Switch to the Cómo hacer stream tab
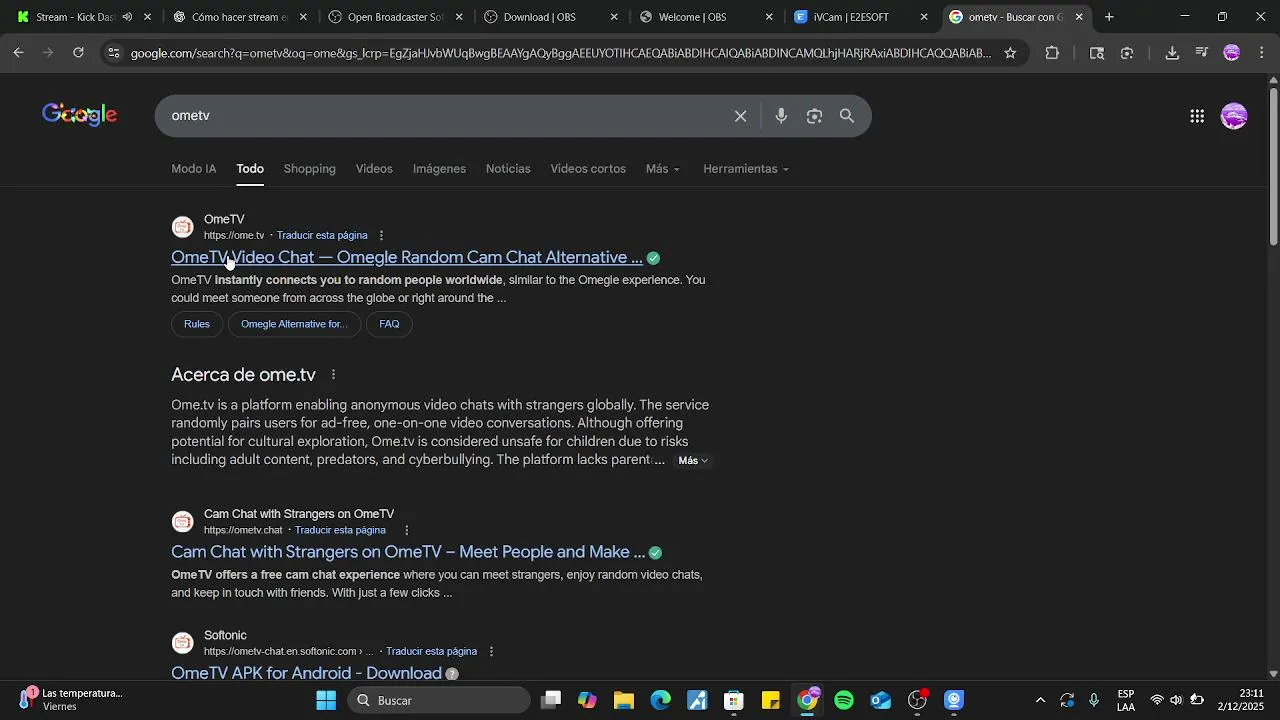The height and width of the screenshot is (720, 1280). pyautogui.click(x=239, y=17)
